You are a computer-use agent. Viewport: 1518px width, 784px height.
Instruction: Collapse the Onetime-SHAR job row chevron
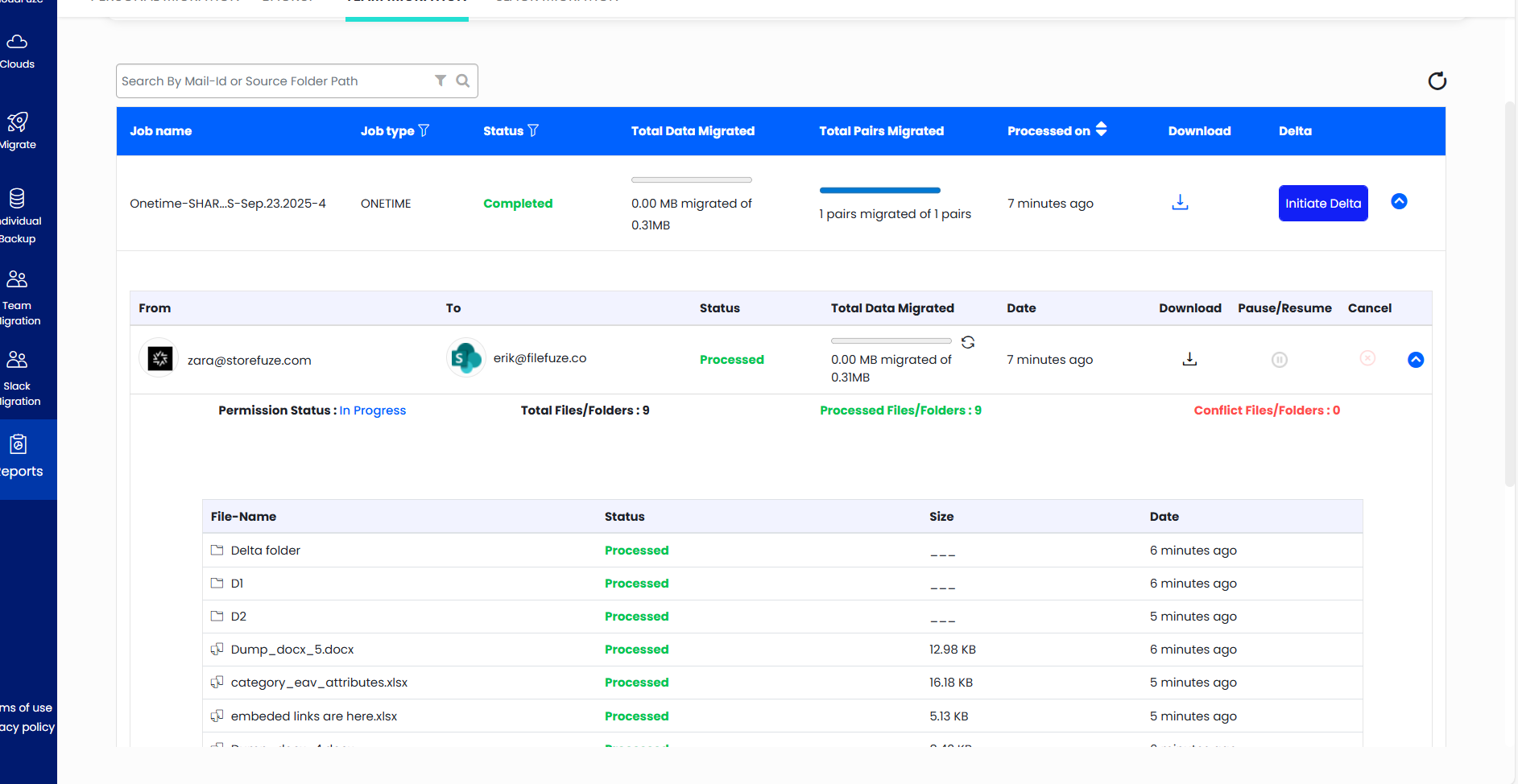1399,201
